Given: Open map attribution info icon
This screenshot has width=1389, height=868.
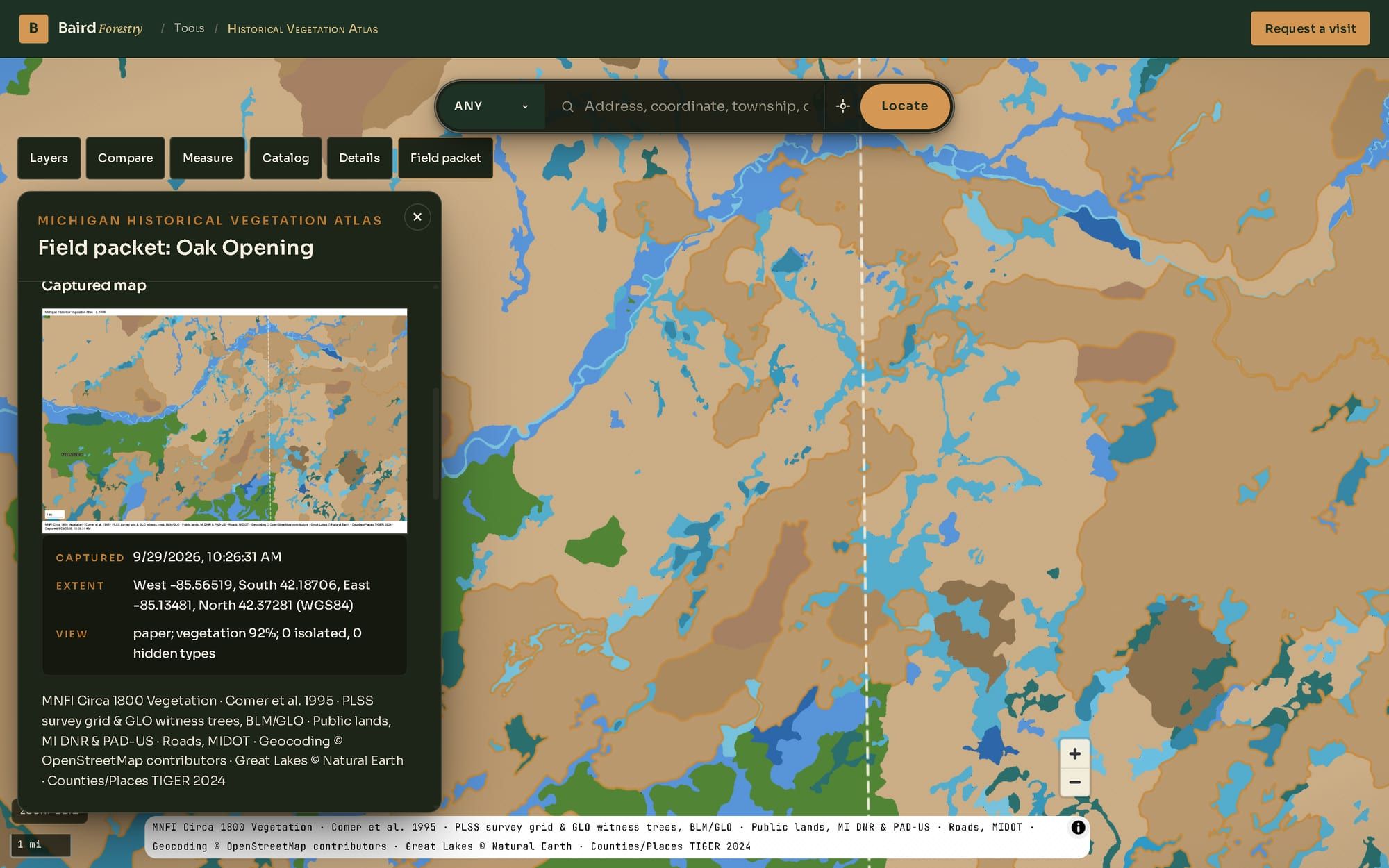Looking at the screenshot, I should (1078, 827).
